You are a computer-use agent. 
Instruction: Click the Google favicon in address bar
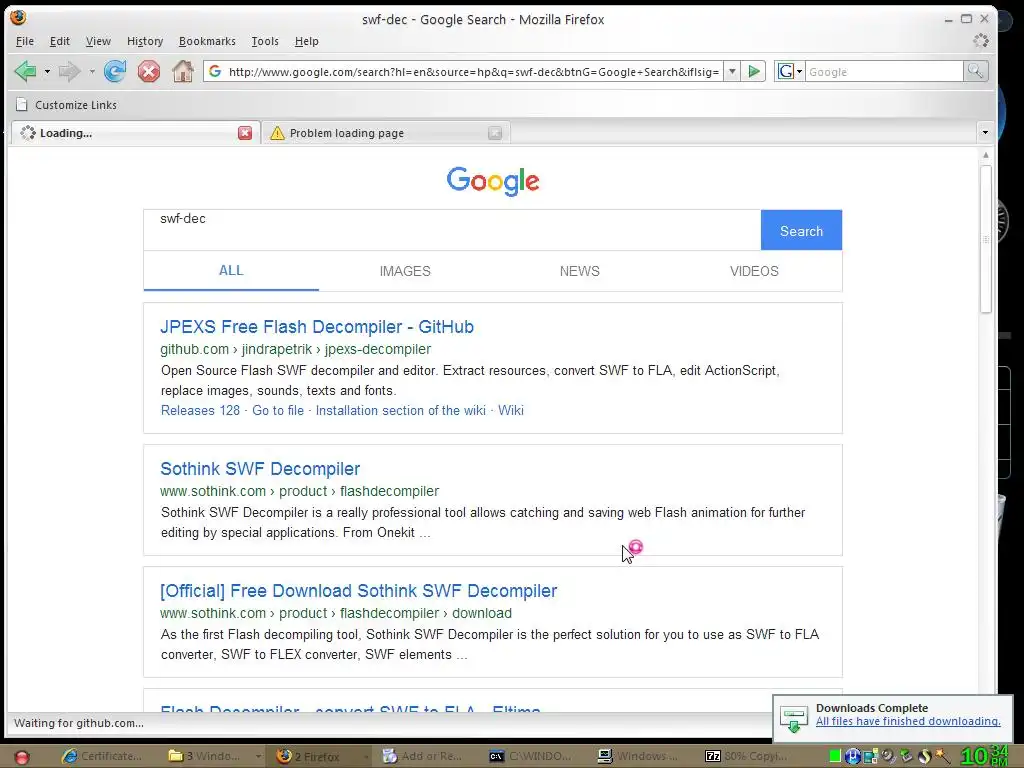pyautogui.click(x=215, y=71)
